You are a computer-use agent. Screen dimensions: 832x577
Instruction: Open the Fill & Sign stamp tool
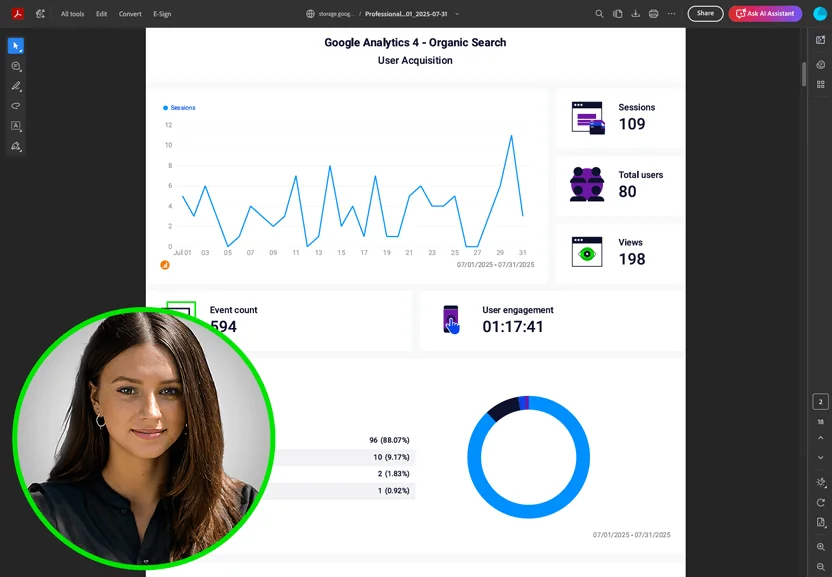click(x=16, y=147)
